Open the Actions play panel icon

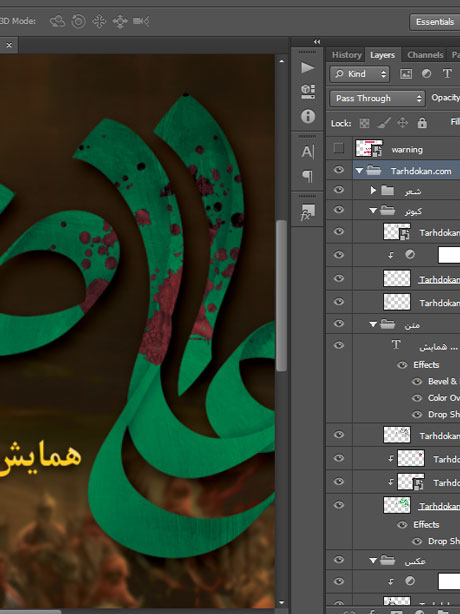pyautogui.click(x=308, y=68)
